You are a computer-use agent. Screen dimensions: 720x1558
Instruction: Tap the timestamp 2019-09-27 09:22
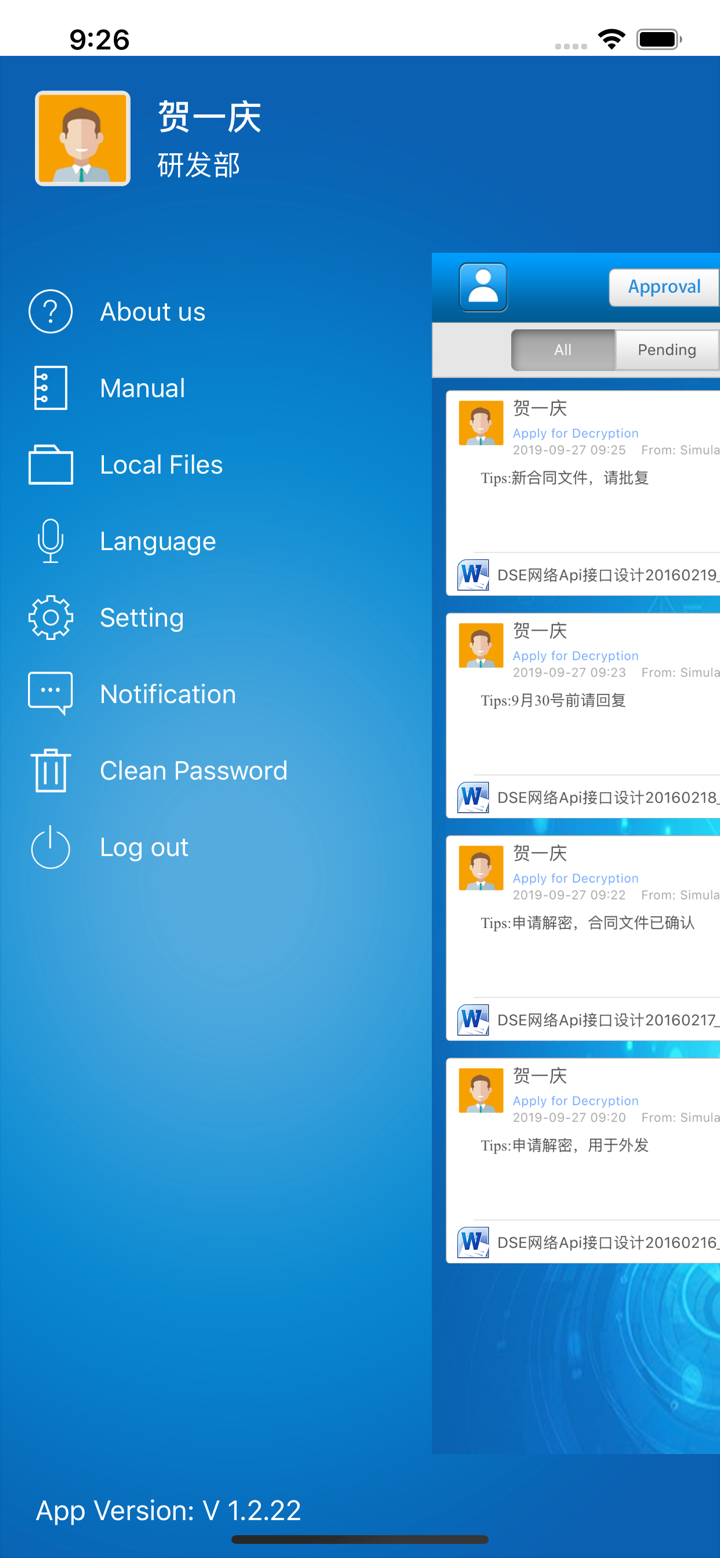click(570, 895)
